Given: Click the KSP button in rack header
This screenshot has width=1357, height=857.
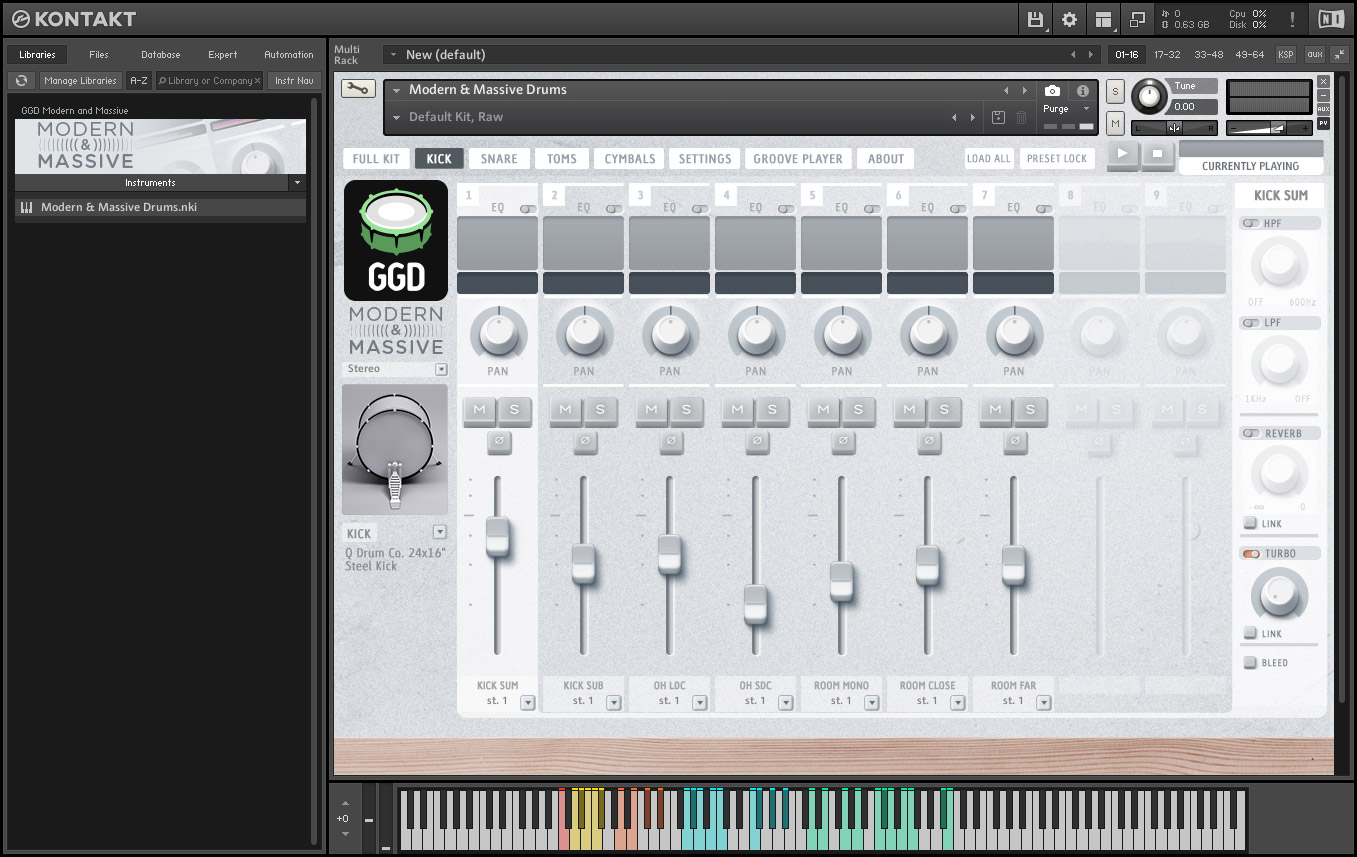Looking at the screenshot, I should (1285, 54).
